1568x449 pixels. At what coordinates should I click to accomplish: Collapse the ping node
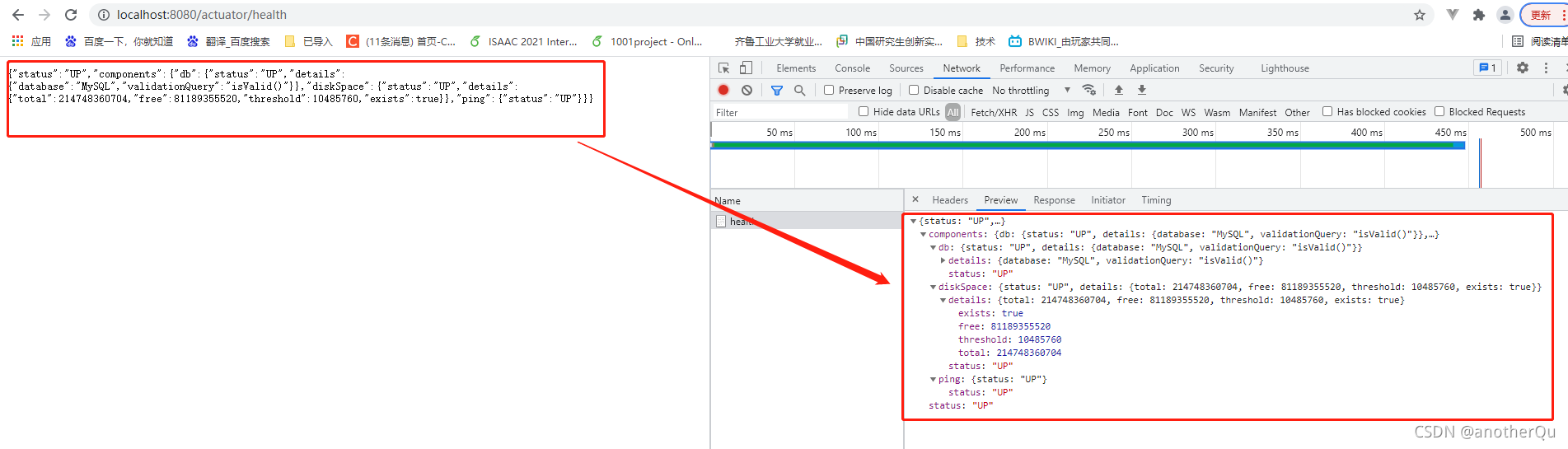click(933, 379)
